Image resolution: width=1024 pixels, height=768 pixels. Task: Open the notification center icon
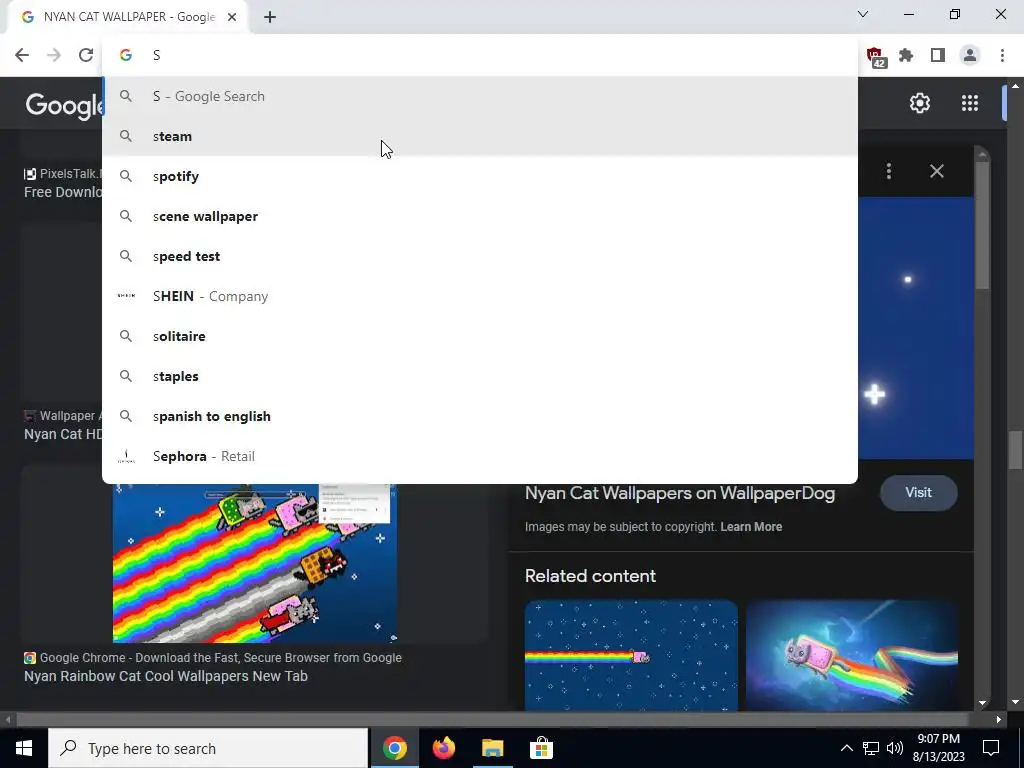click(991, 748)
